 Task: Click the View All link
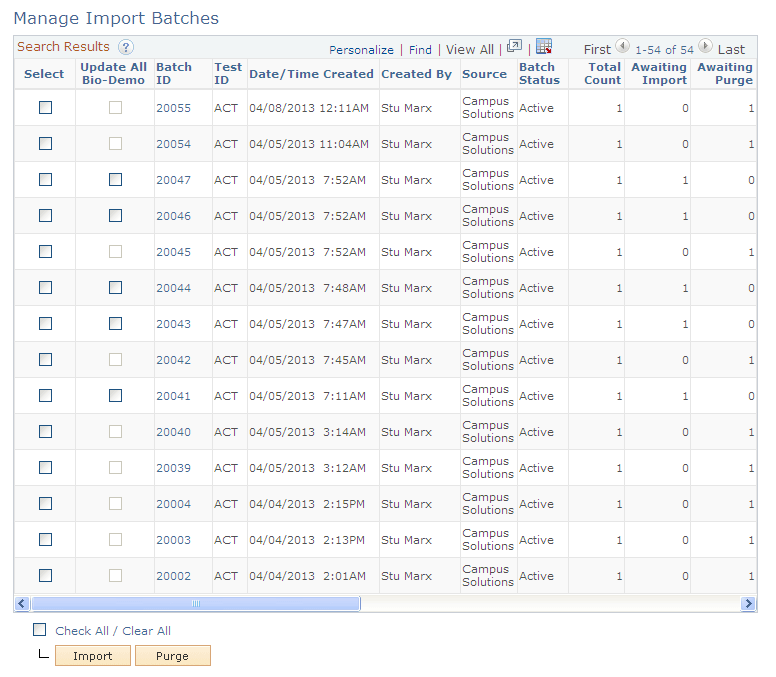tap(470, 50)
